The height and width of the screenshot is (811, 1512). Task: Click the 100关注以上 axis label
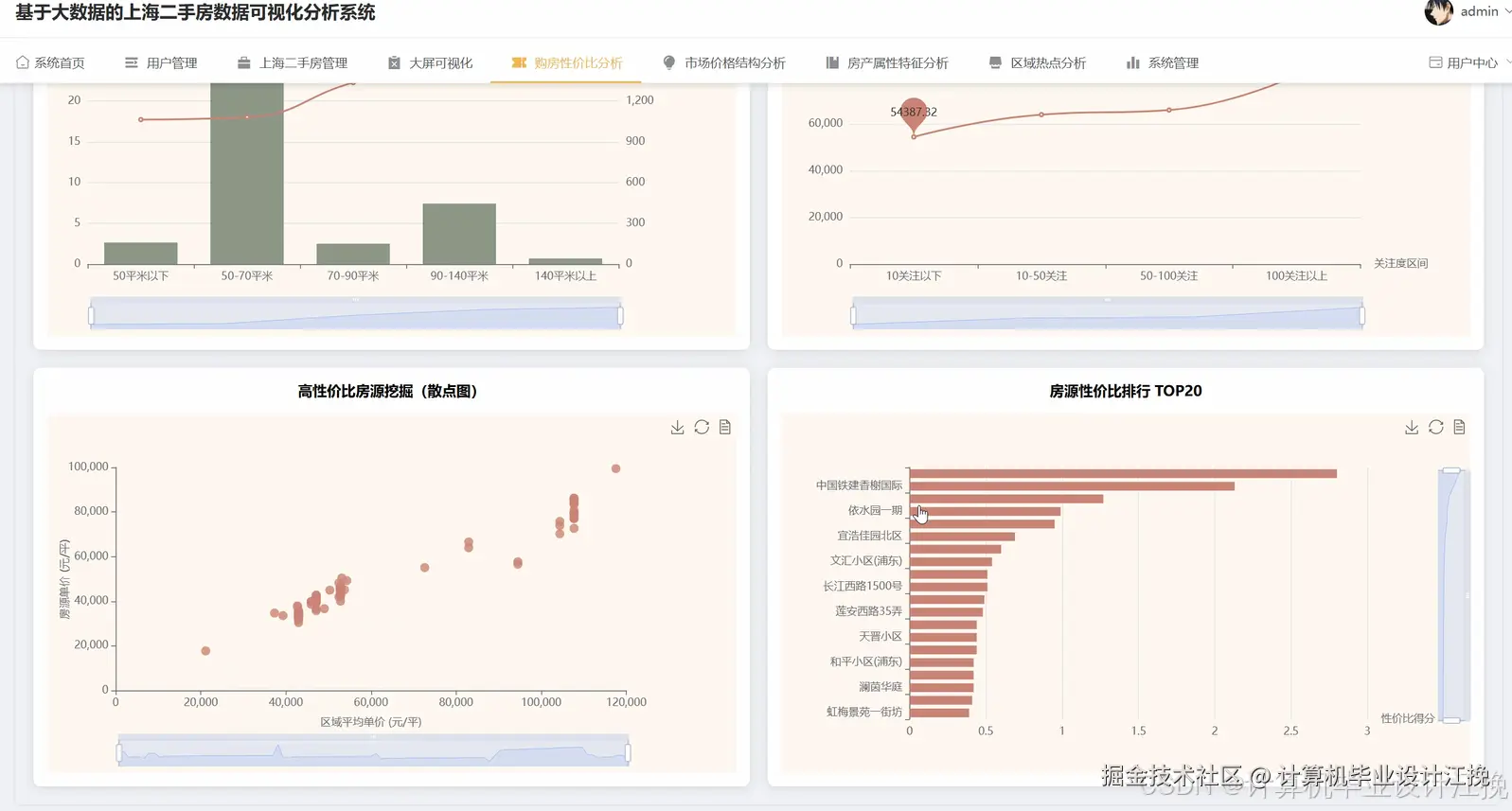click(x=1296, y=275)
